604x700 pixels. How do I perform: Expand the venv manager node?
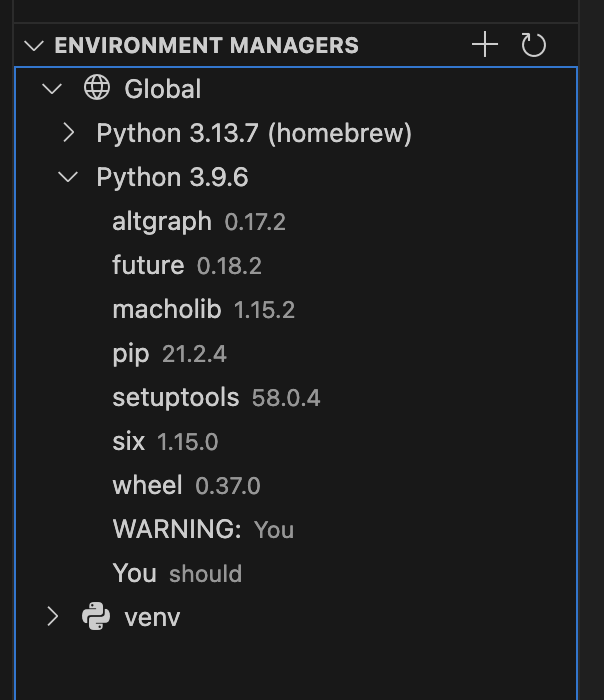point(53,617)
